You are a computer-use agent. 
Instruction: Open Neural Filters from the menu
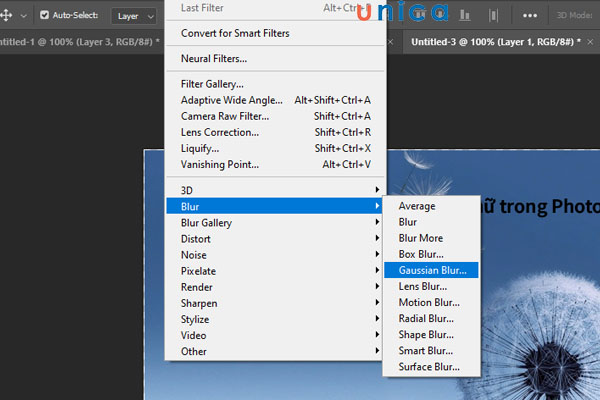(276, 59)
